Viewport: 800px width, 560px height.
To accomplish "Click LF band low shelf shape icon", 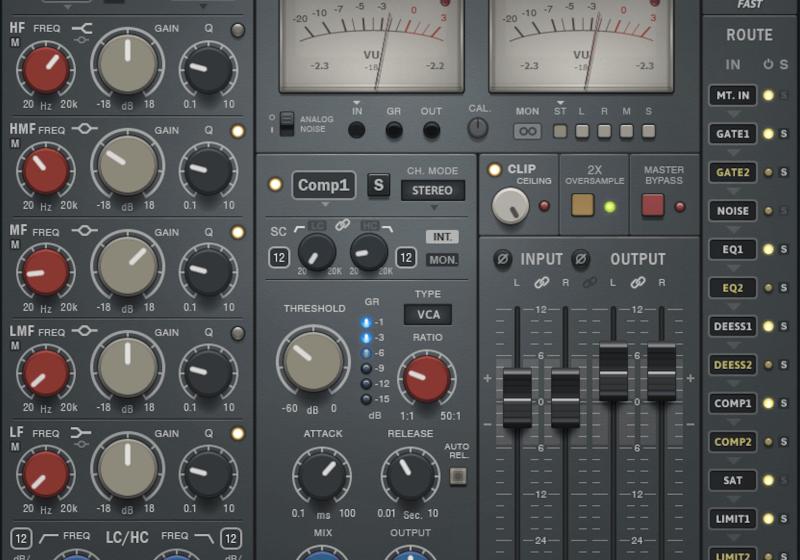I will tap(81, 433).
